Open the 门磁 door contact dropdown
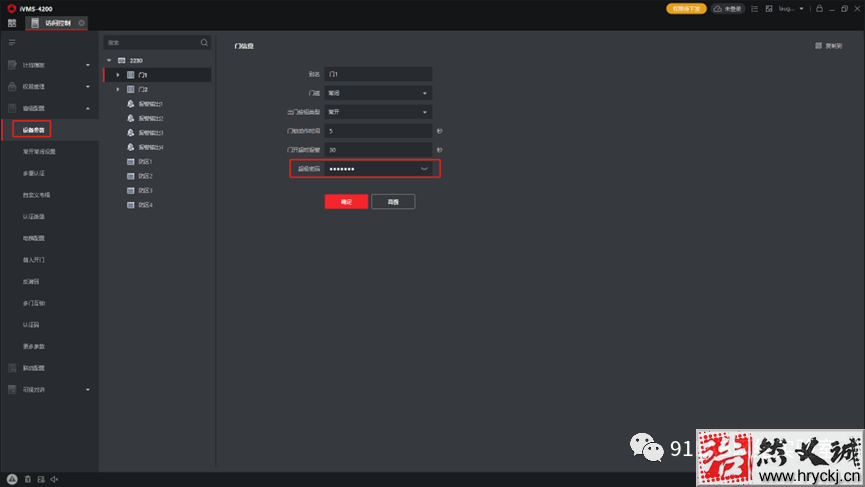The height and width of the screenshot is (487, 865). (x=378, y=93)
